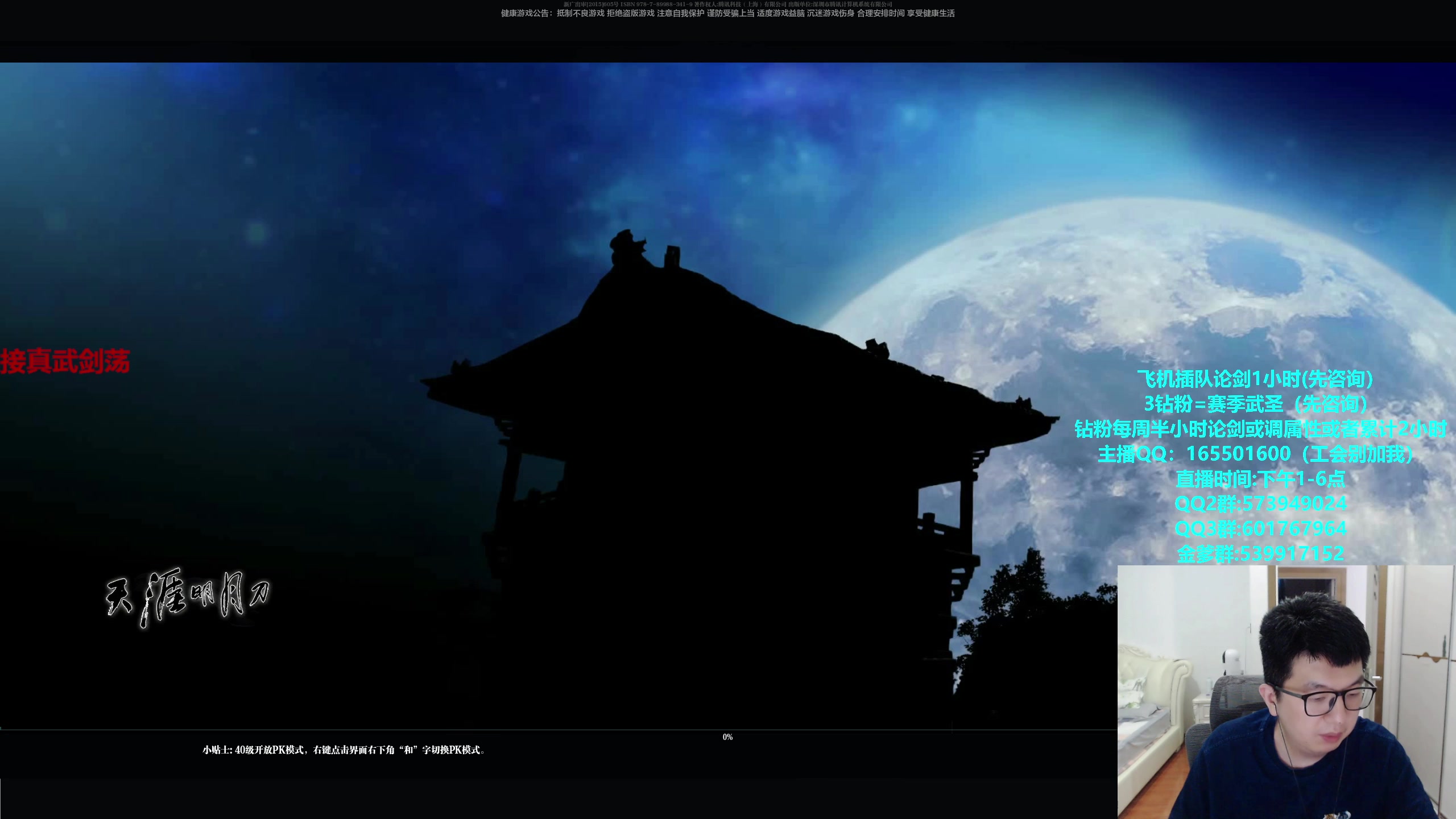Click the streamer webcam thumbnail

(1285, 692)
